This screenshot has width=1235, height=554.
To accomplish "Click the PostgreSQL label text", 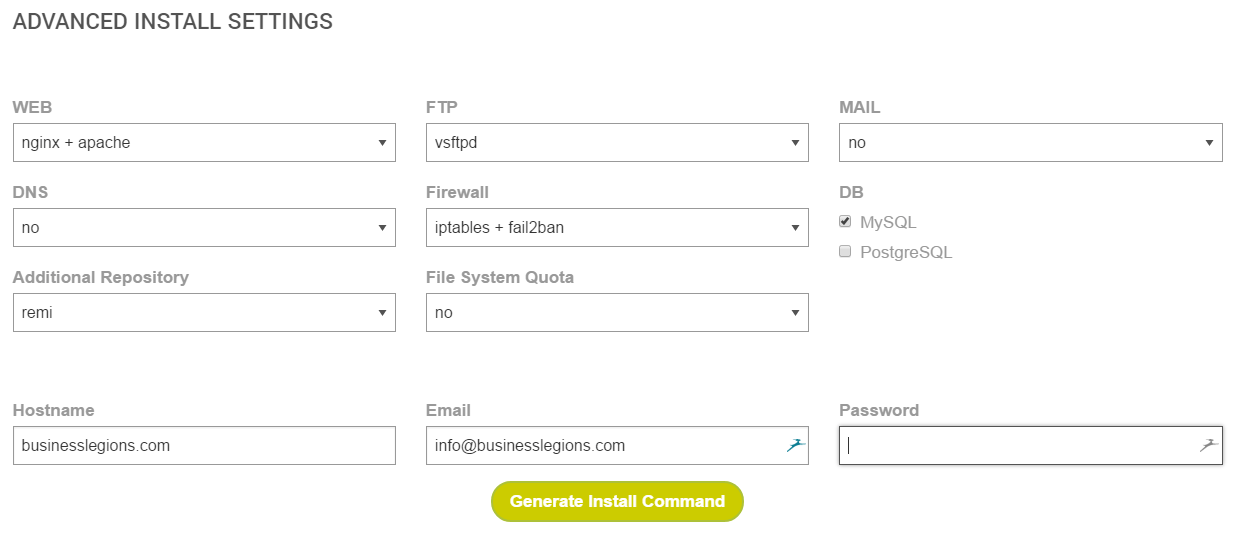I will click(906, 253).
